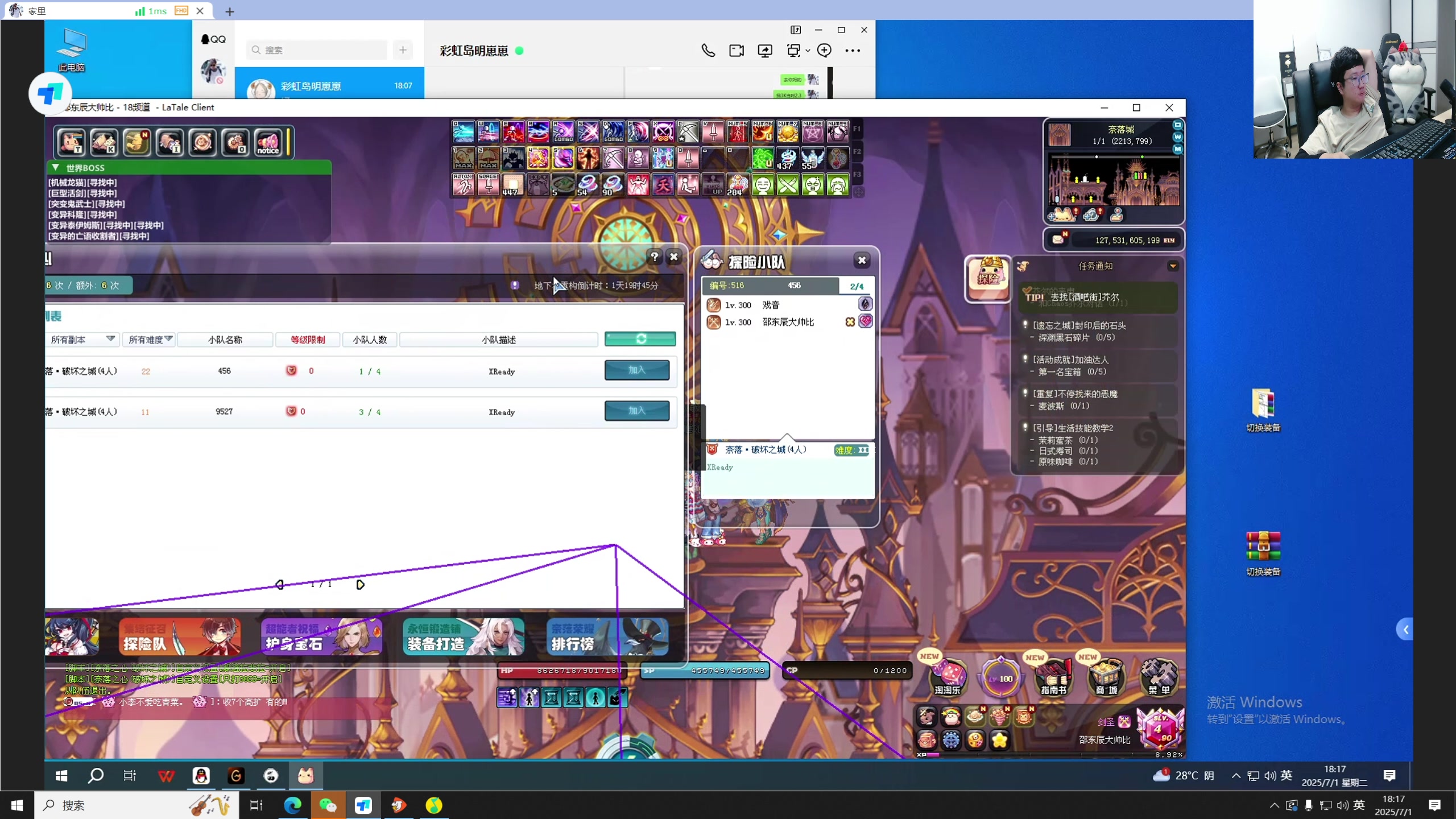Open the 所有副本 dropdown filter
The image size is (1456, 819).
[x=83, y=340]
